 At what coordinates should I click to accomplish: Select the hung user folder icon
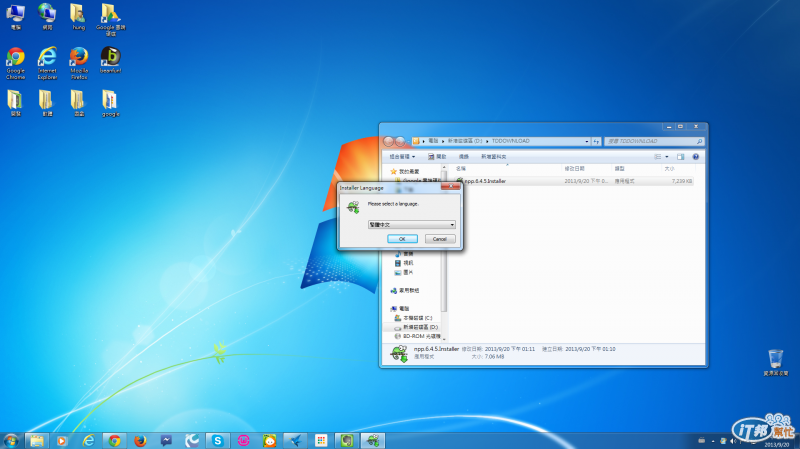79,17
